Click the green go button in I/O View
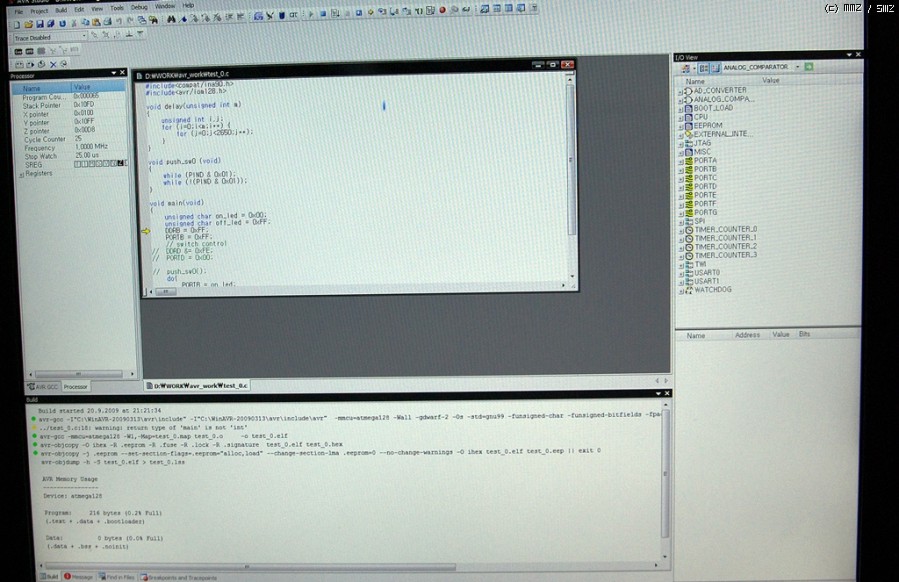The height and width of the screenshot is (582, 899). pos(809,67)
